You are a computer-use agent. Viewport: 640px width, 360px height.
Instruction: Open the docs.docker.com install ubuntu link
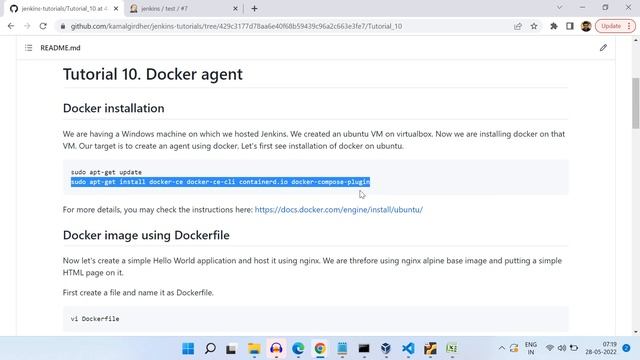(x=338, y=210)
